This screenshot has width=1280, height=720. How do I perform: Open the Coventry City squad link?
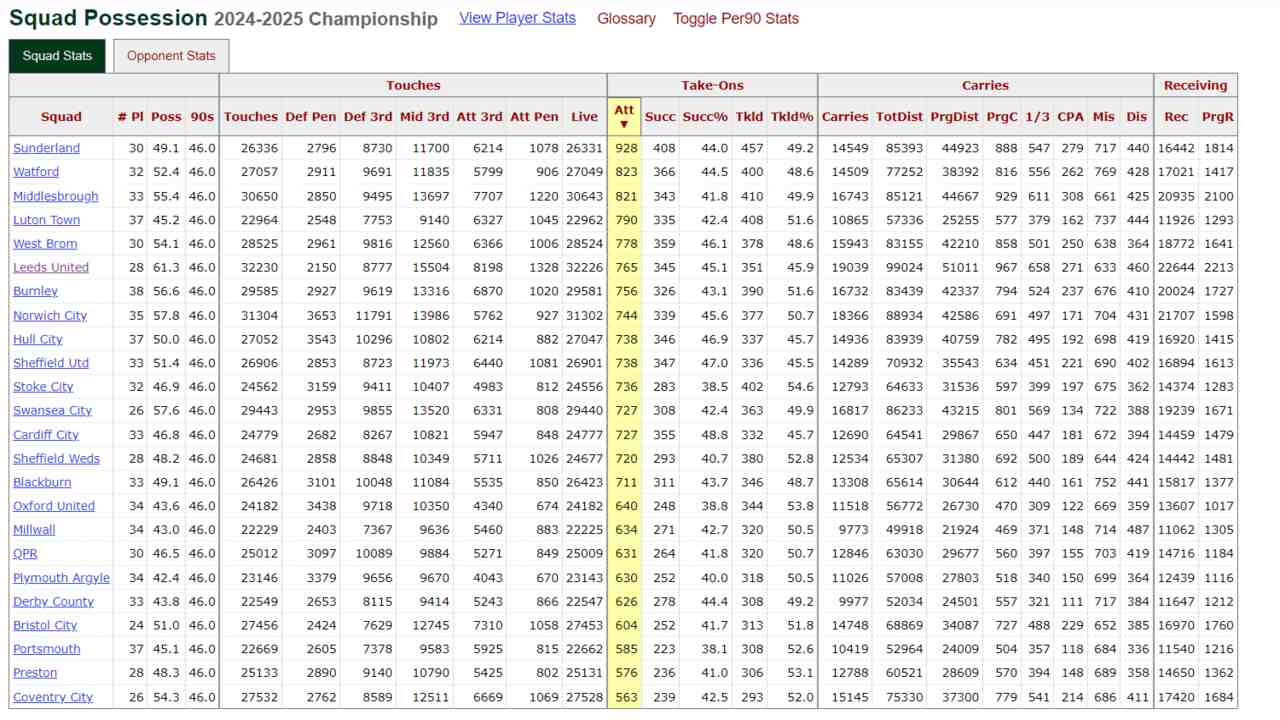click(53, 697)
